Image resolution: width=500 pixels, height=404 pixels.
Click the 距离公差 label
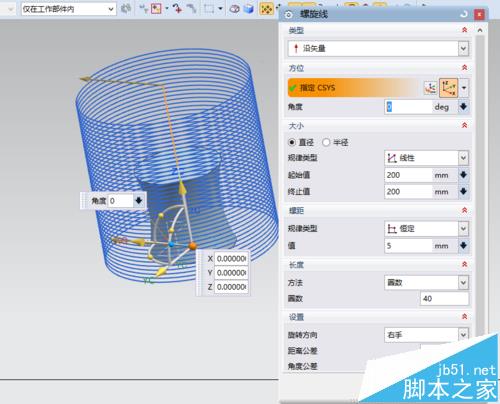pyautogui.click(x=303, y=351)
